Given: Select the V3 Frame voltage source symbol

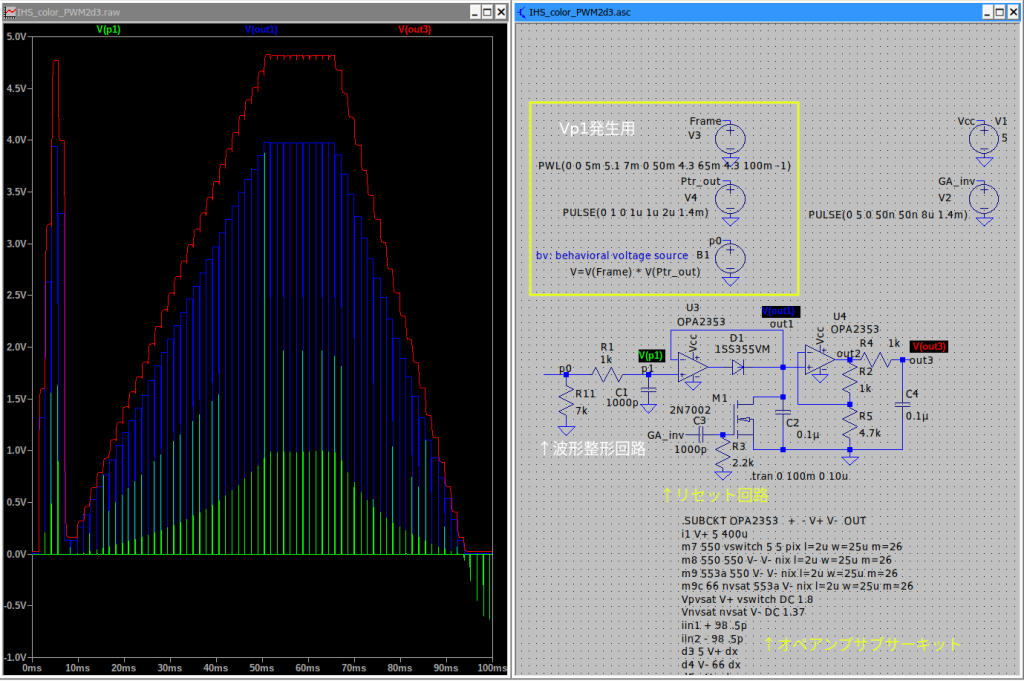Looking at the screenshot, I should click(x=730, y=138).
